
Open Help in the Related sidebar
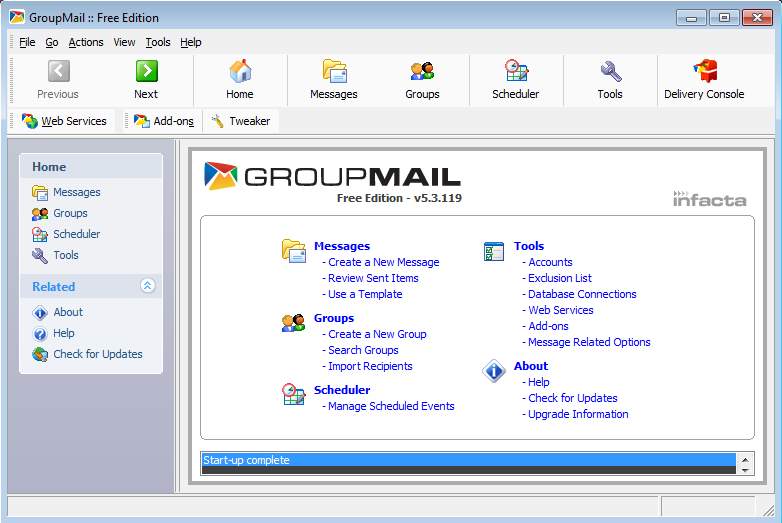click(53, 334)
